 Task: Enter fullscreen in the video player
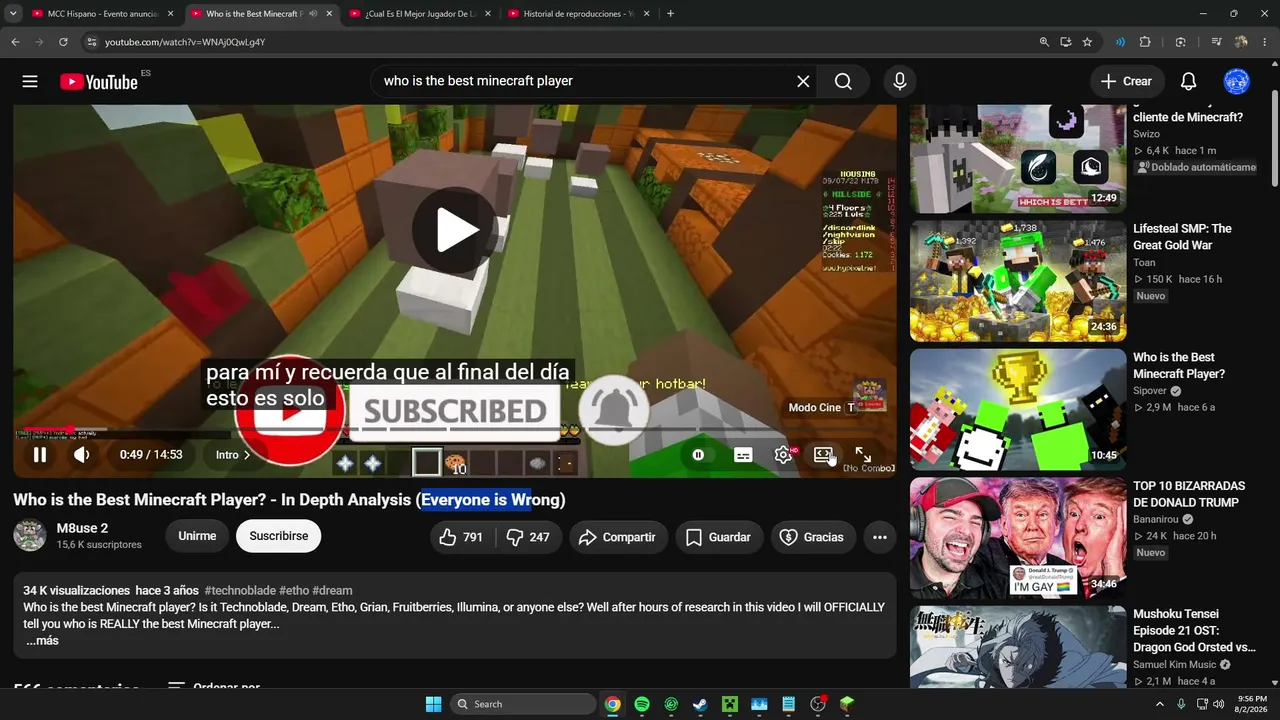point(863,455)
